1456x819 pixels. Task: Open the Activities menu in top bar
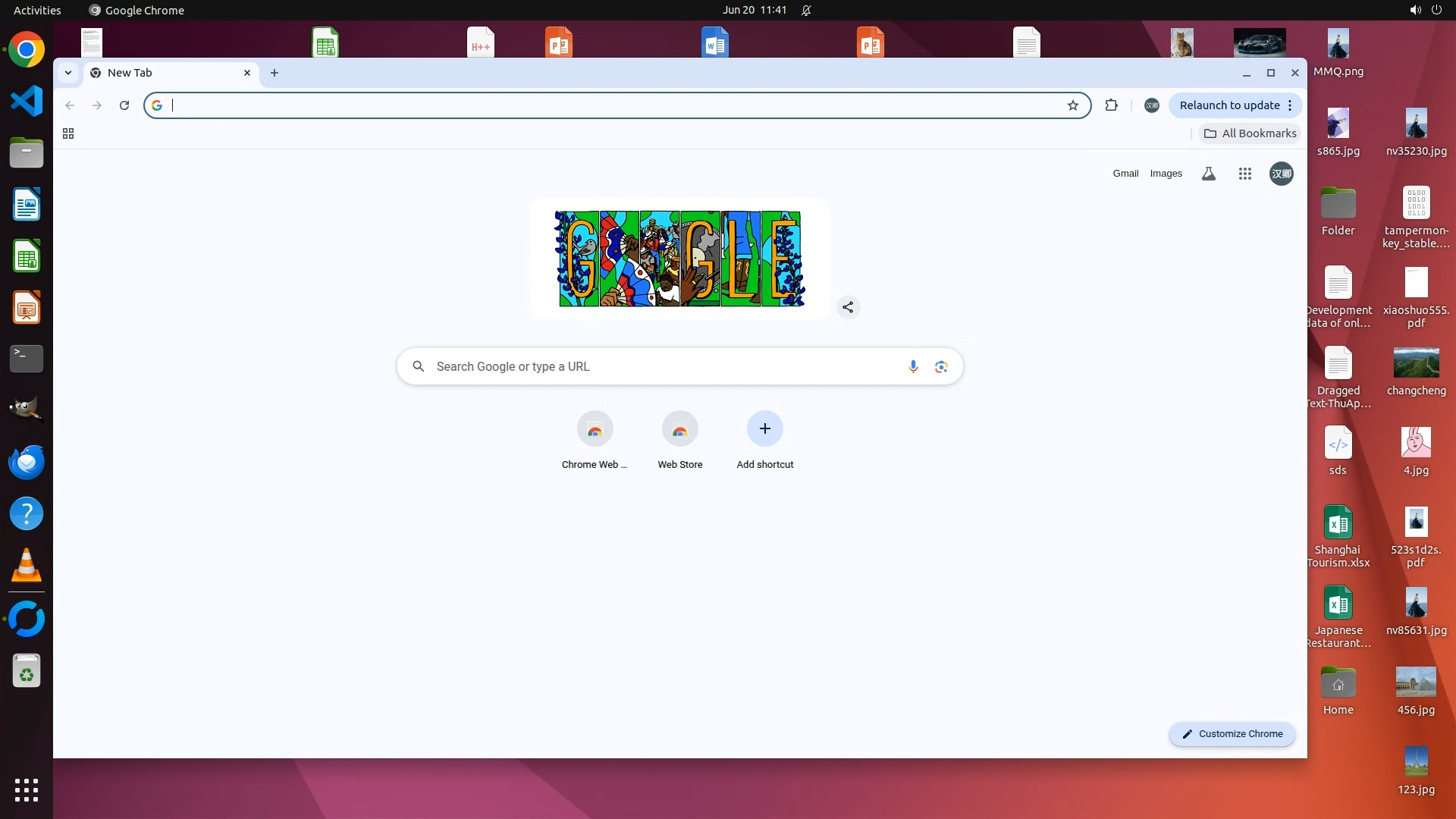pyautogui.click(x=37, y=10)
